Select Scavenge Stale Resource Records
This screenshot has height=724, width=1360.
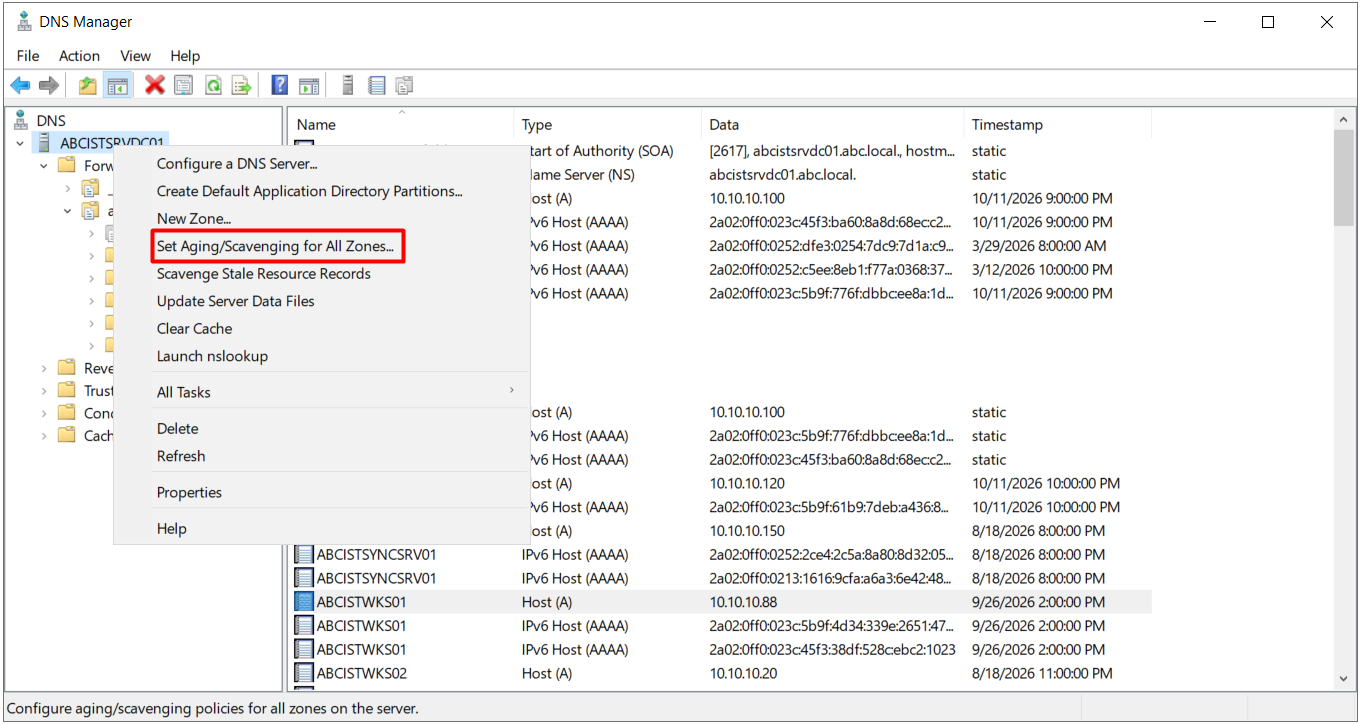321,273
